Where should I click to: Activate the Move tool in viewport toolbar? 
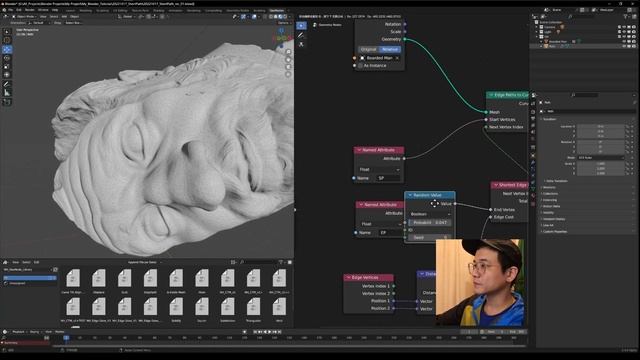point(7,49)
